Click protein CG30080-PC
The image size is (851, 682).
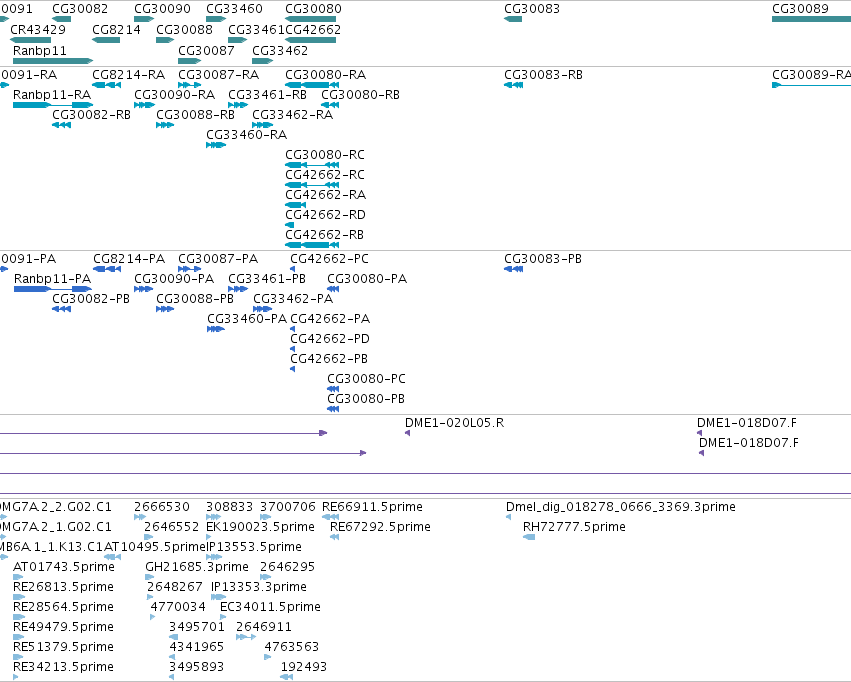coord(366,379)
